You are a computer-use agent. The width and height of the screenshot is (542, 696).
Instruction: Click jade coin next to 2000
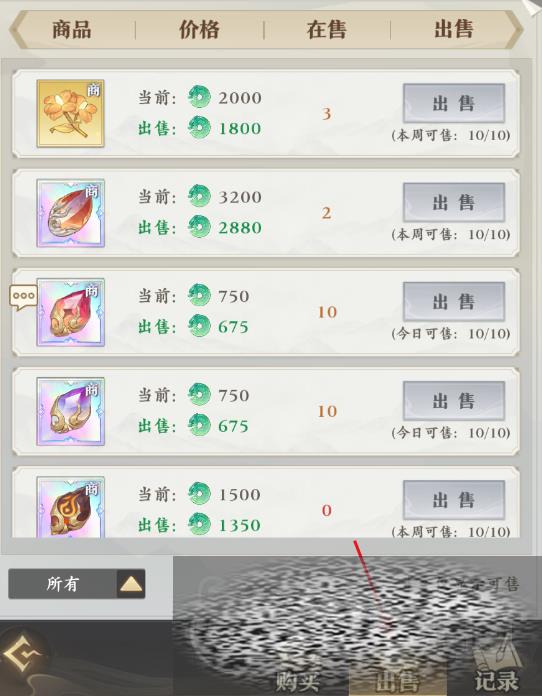coord(199,97)
